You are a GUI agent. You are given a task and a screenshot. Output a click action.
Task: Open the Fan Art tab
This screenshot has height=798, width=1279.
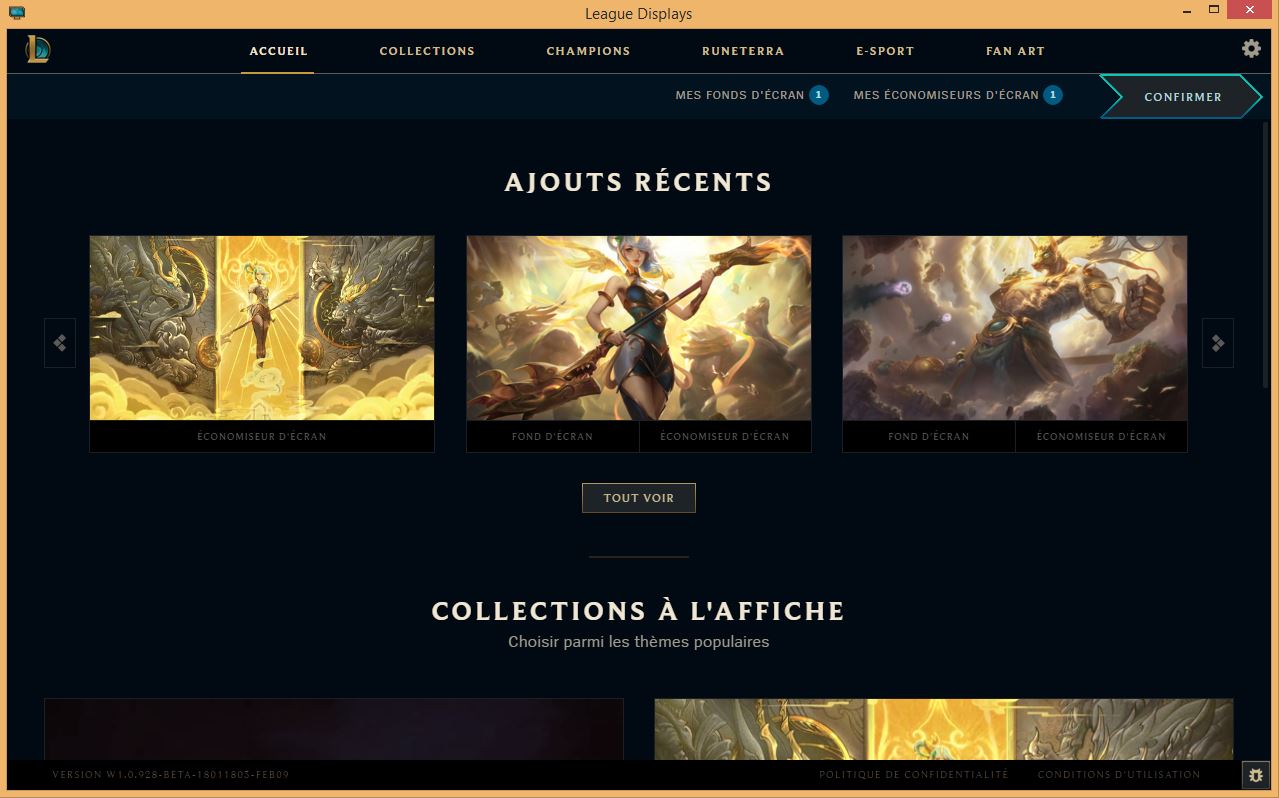coord(1015,51)
